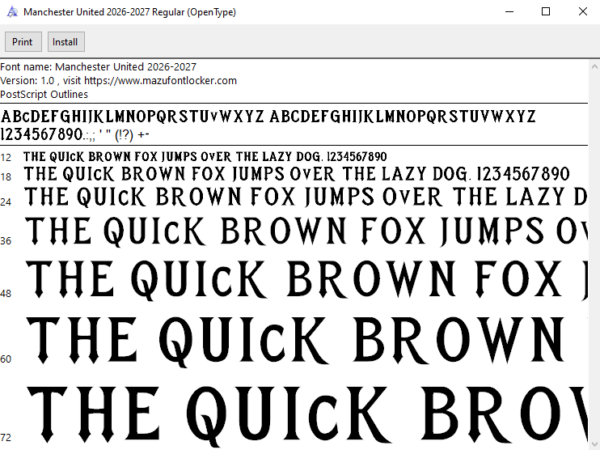Click the 12-point quick brown fox sample

click(205, 157)
